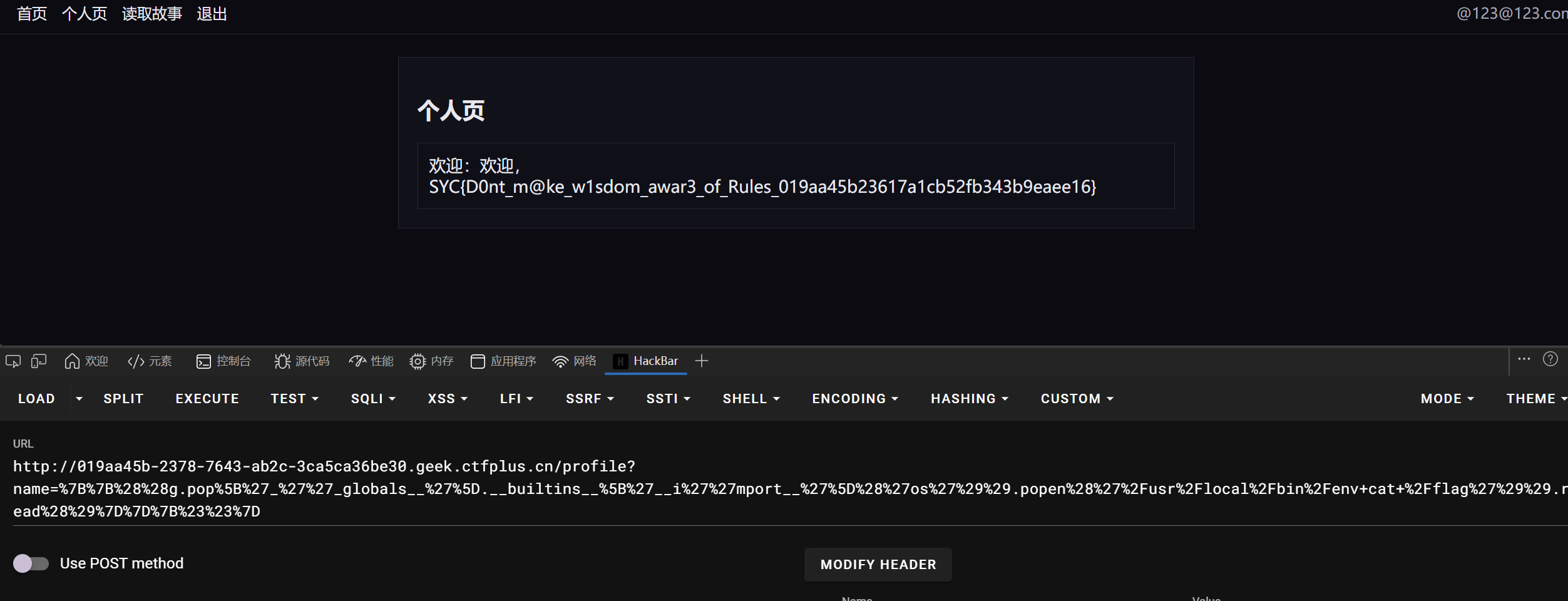The width and height of the screenshot is (1568, 601).
Task: Click the @123@123.com username text
Action: pyautogui.click(x=1512, y=14)
